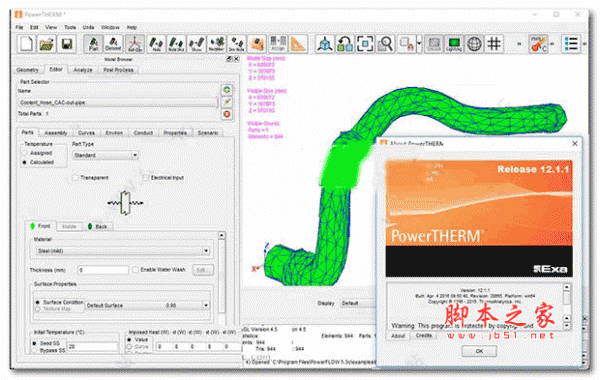Click the thermometer units icon
This screenshot has width=600, height=380.
(x=538, y=44)
